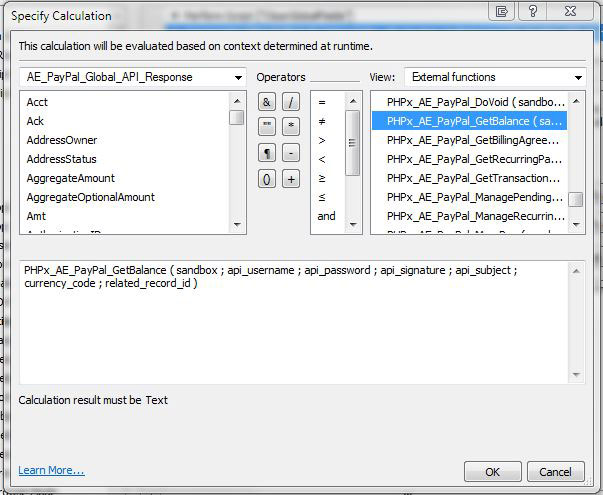Image resolution: width=603 pixels, height=495 pixels.
Task: Insert the division slash operator
Action: [x=291, y=102]
